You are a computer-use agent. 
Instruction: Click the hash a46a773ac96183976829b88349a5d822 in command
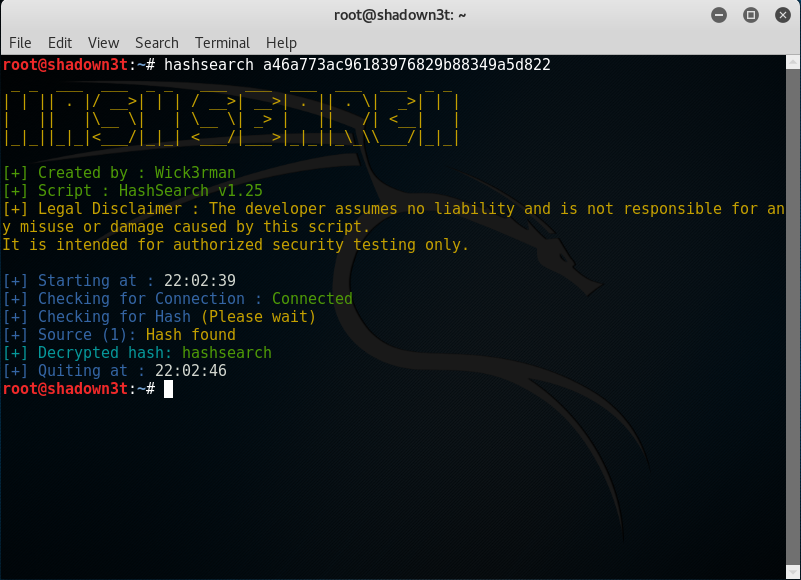click(x=407, y=65)
